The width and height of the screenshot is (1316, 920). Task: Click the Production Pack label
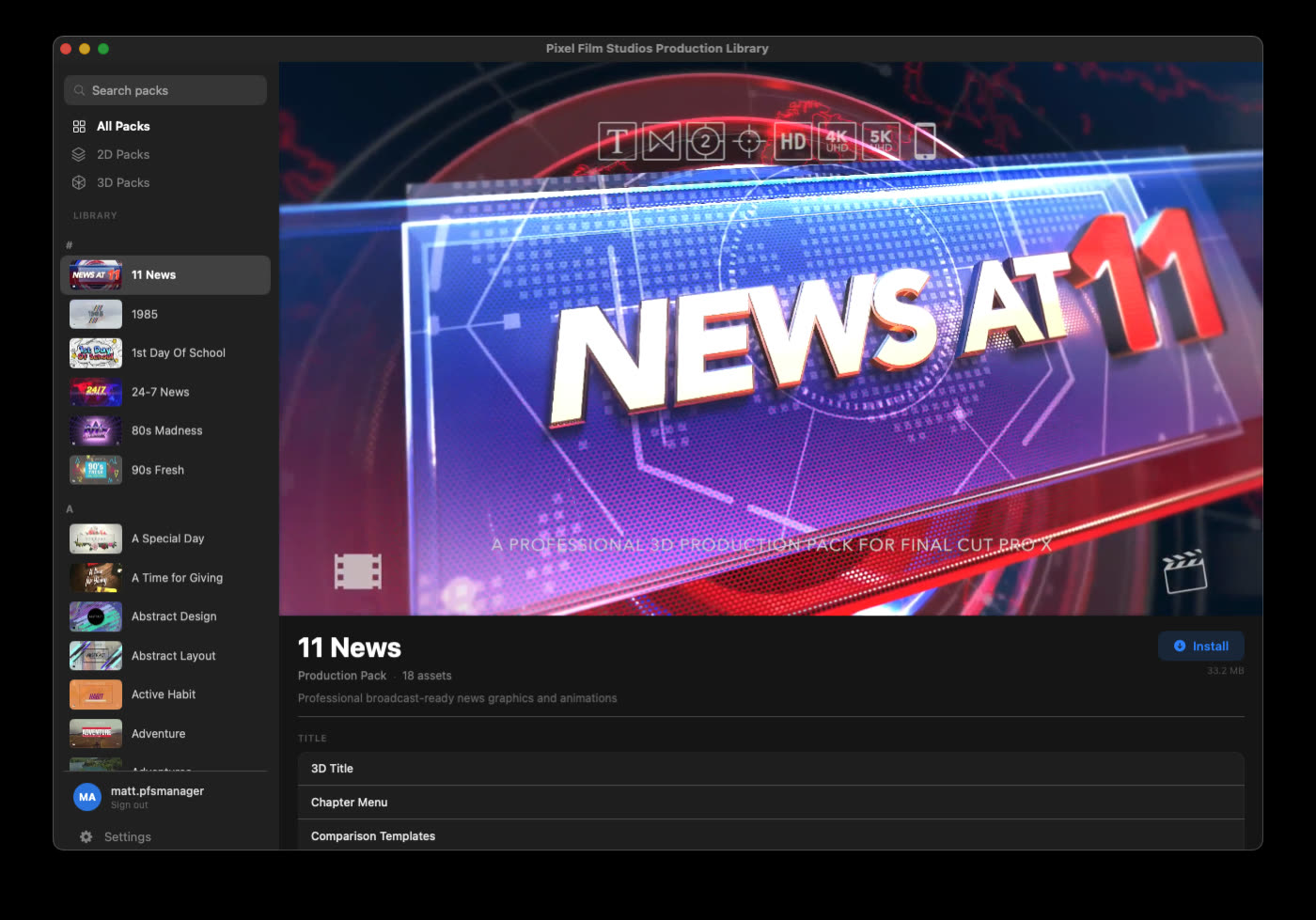(342, 676)
